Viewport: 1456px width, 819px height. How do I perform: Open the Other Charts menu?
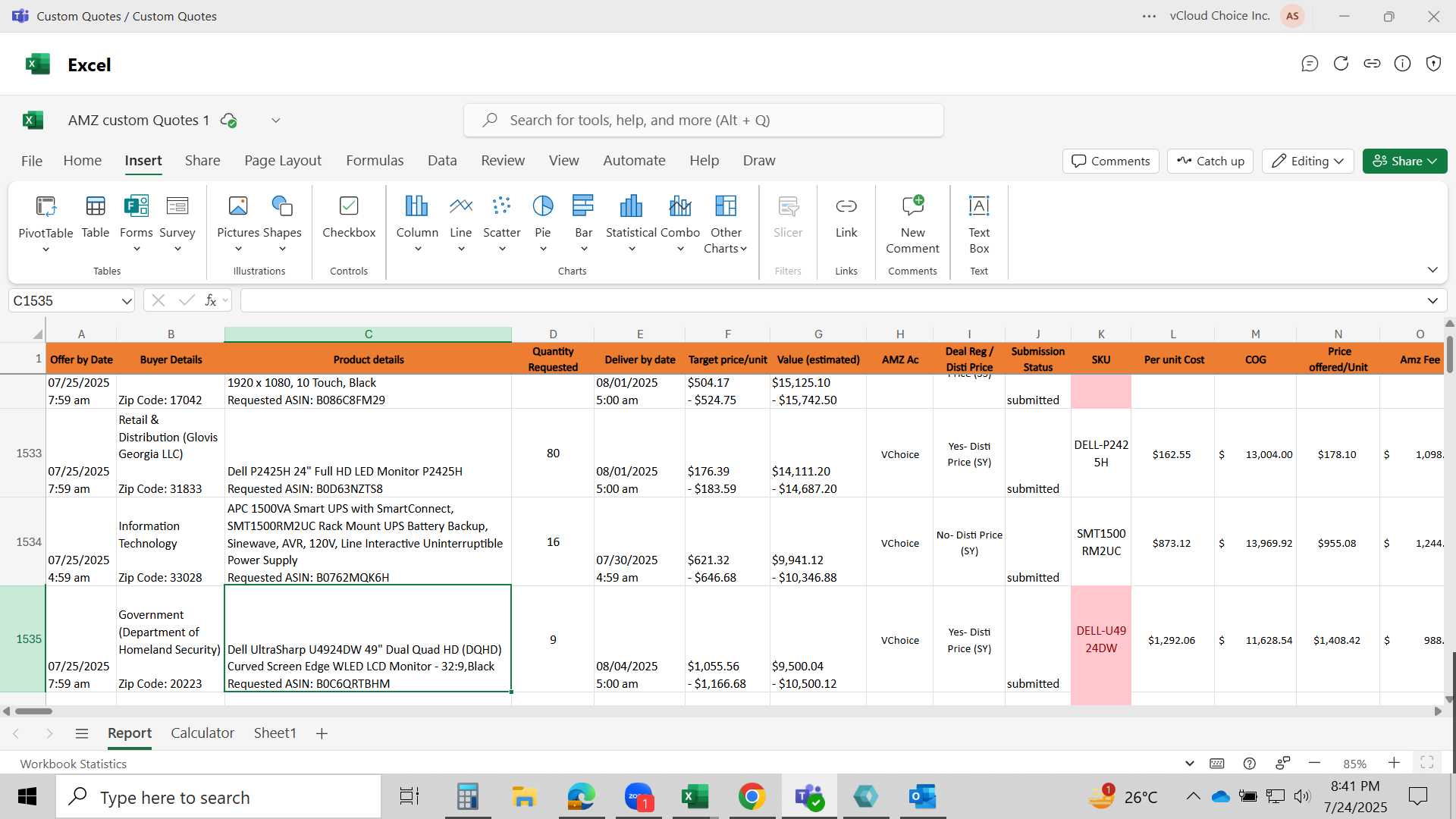click(x=726, y=224)
